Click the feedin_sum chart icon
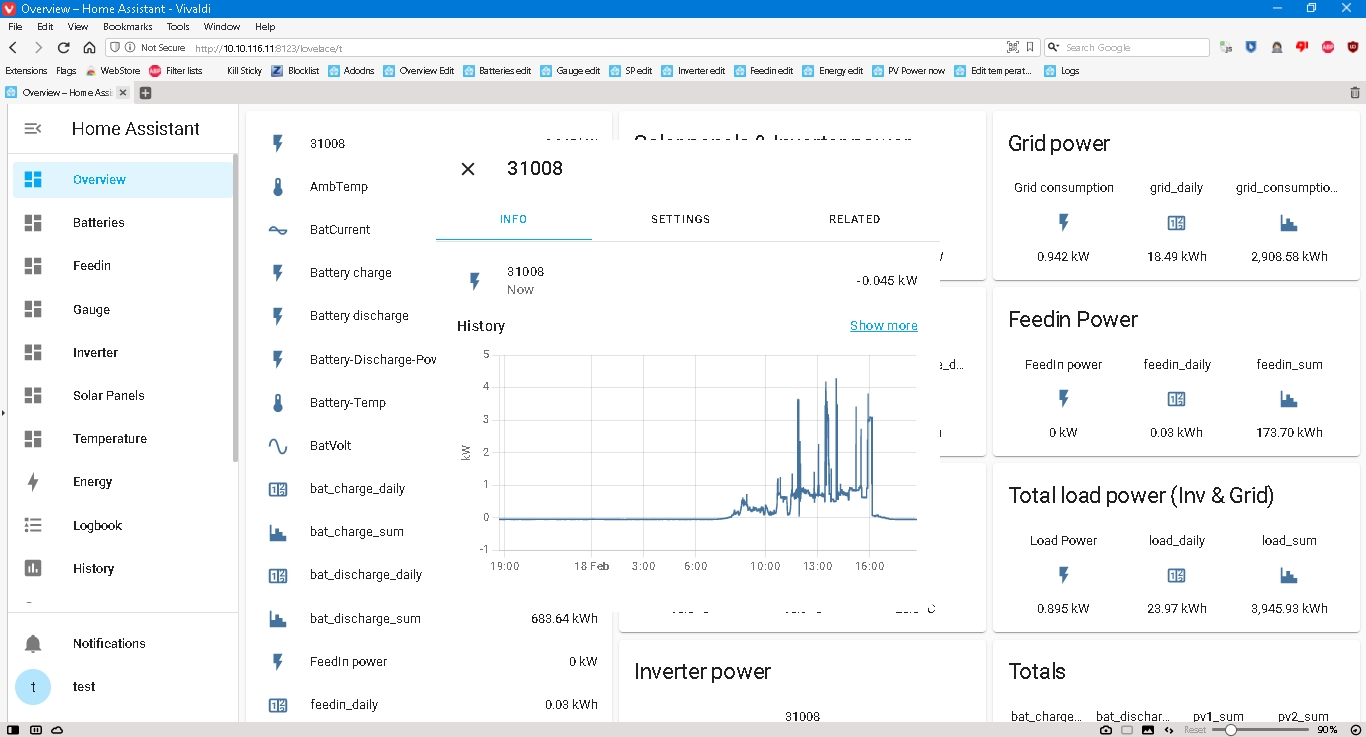Image resolution: width=1366 pixels, height=737 pixels. pos(1289,400)
